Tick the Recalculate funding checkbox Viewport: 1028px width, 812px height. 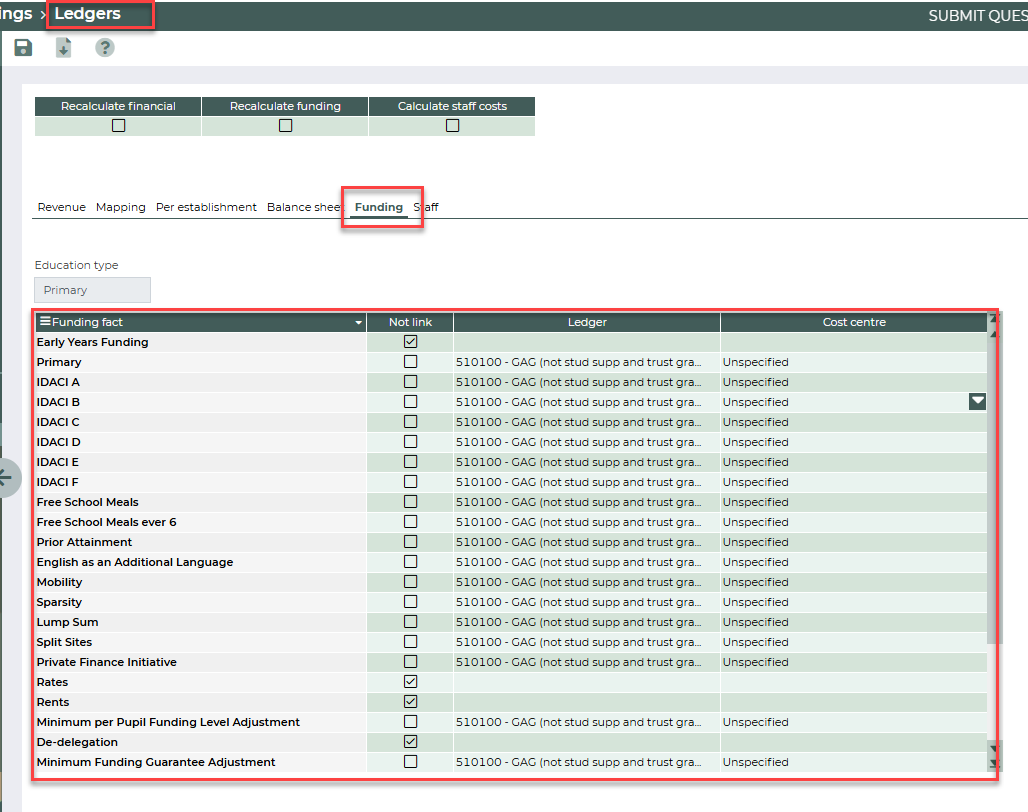pos(285,126)
